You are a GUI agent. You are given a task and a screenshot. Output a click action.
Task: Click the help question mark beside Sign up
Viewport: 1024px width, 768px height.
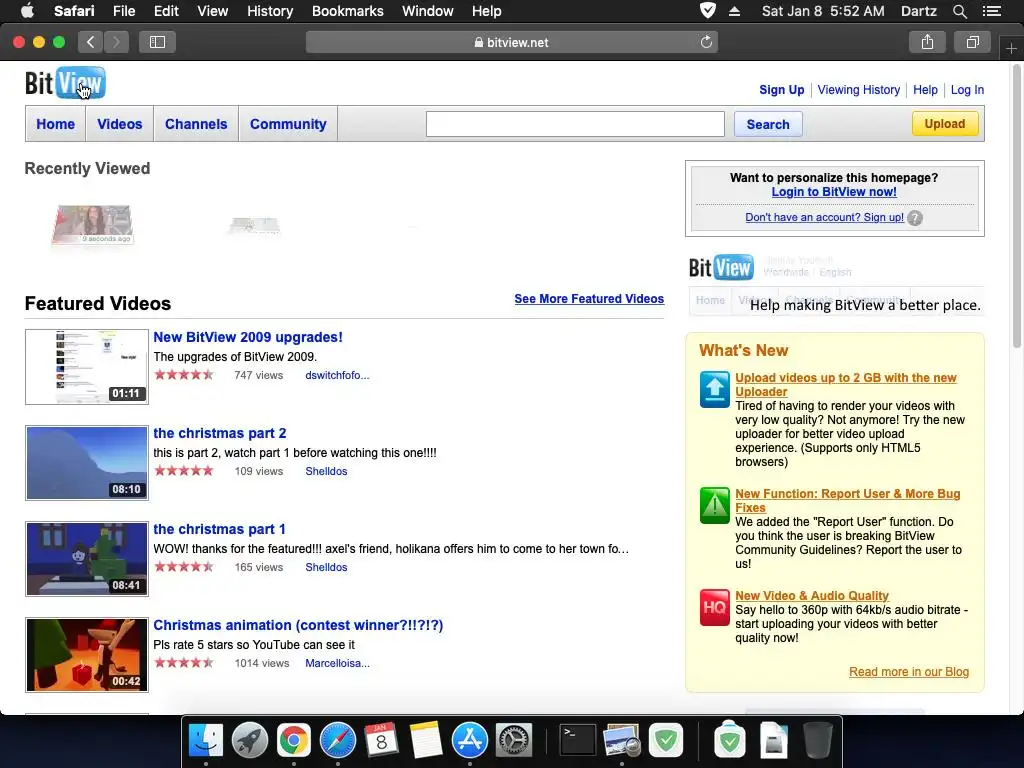[915, 218]
